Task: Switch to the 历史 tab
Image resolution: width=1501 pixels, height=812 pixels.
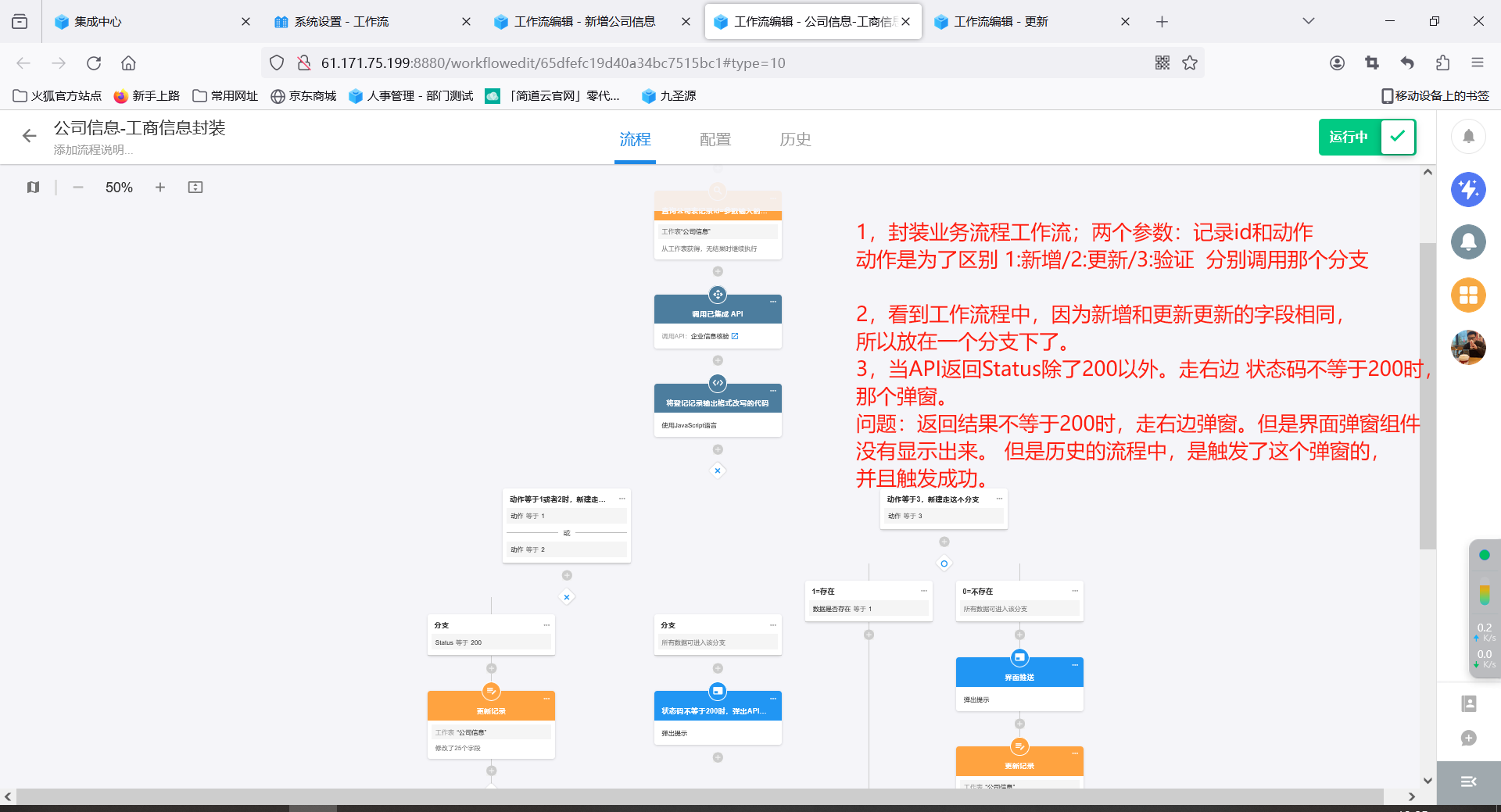Action: (796, 139)
